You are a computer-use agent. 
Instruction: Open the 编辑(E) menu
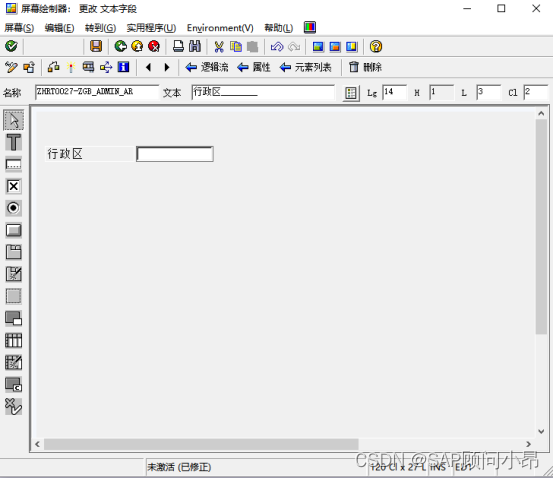pyautogui.click(x=59, y=28)
